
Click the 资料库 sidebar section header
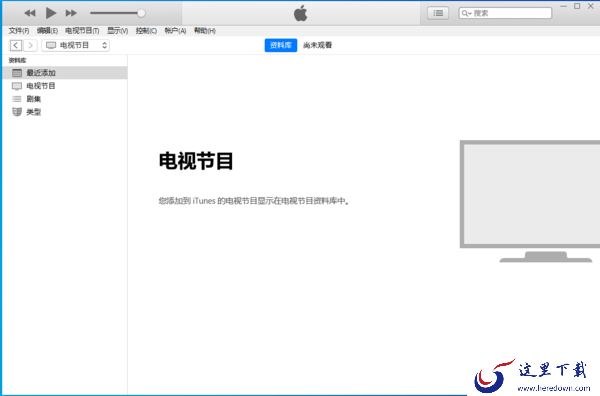(18, 60)
